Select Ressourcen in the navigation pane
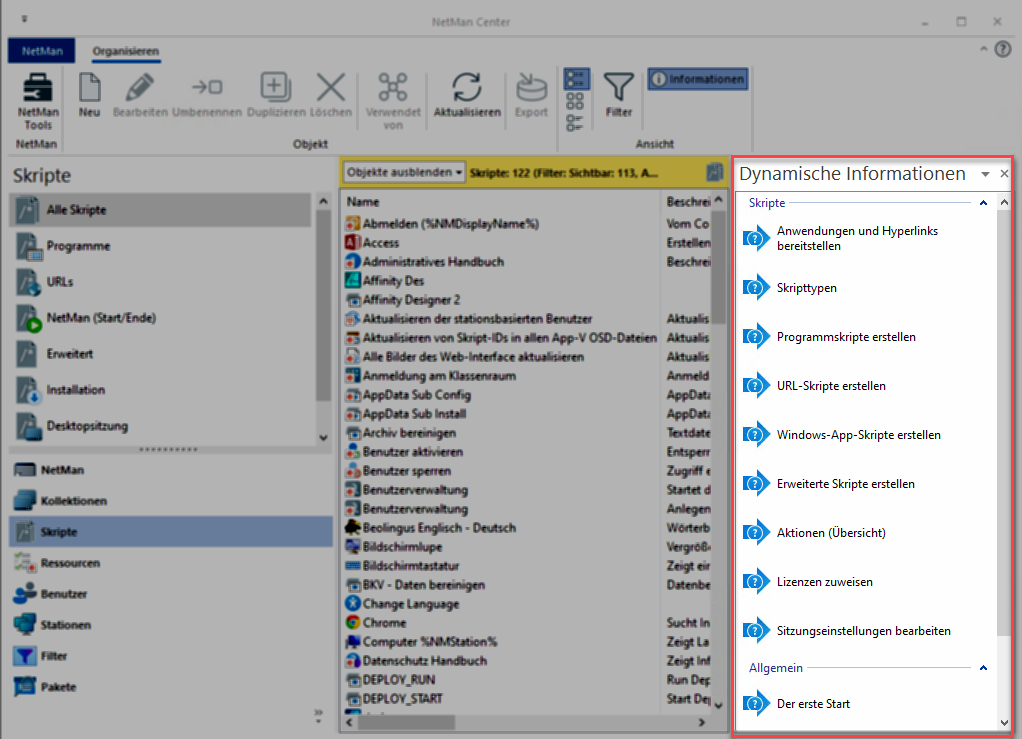Image resolution: width=1022 pixels, height=739 pixels. point(70,563)
